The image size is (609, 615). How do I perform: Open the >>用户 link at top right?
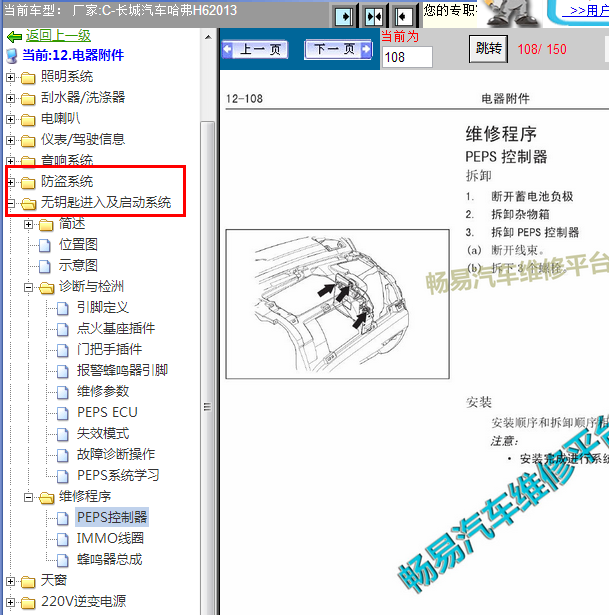pos(585,11)
